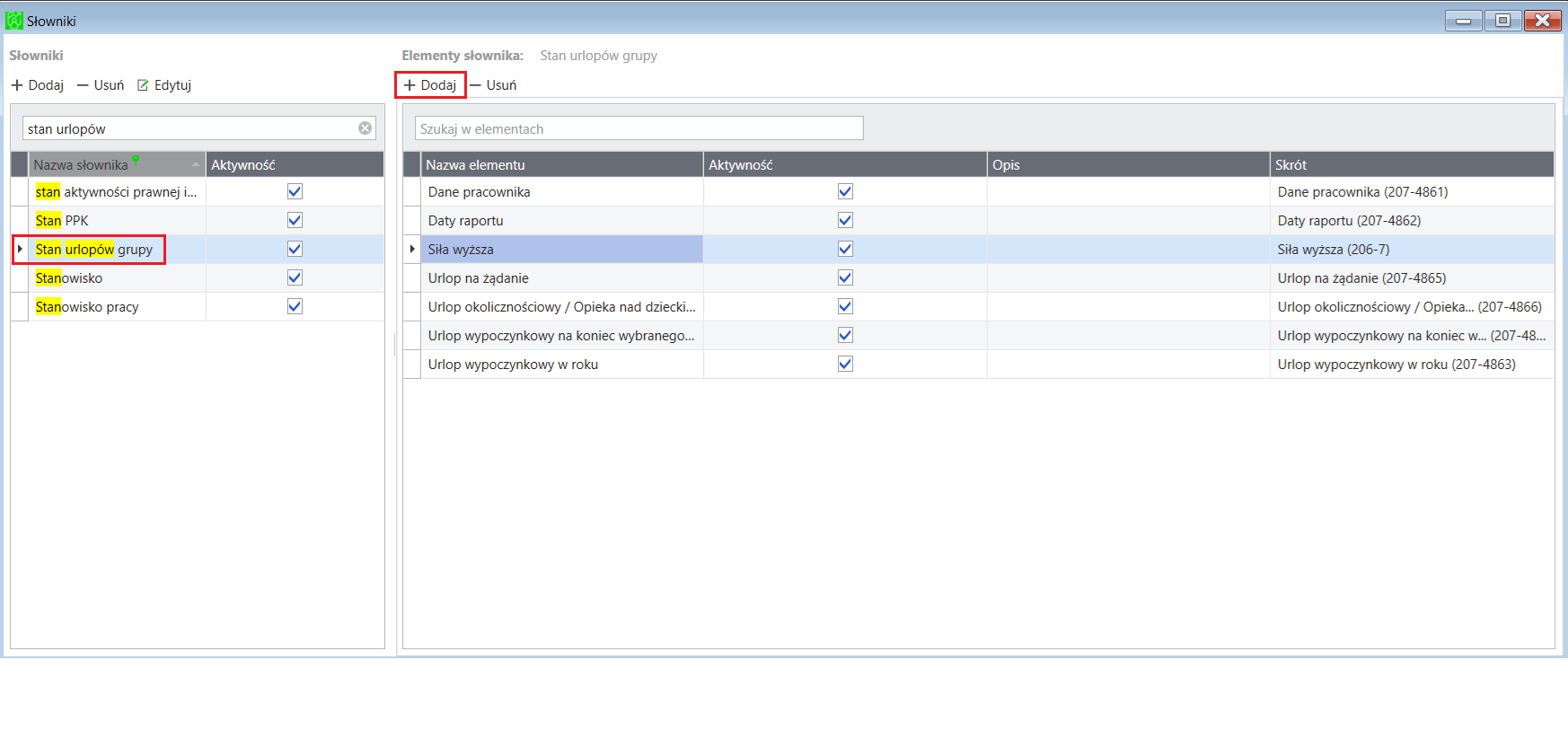Screen dimensions: 1568x739
Task: Maximize the Słowniki window
Action: point(1502,20)
